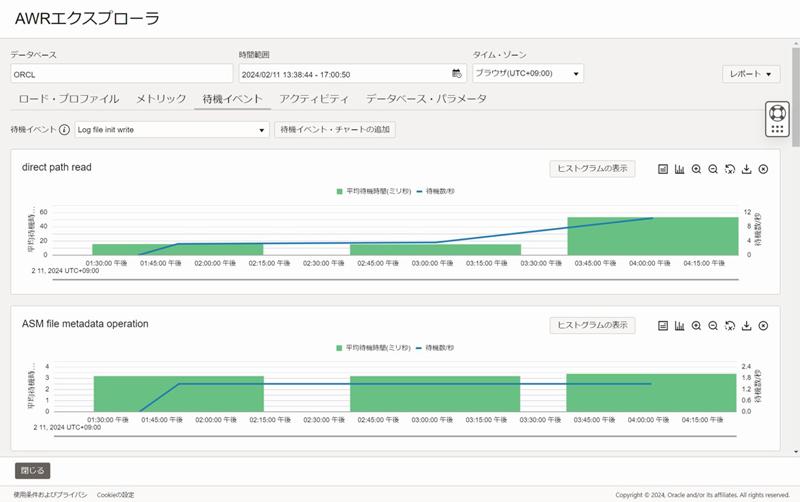Reset zoom on direct path read chart
800x502 pixels.
[730, 169]
